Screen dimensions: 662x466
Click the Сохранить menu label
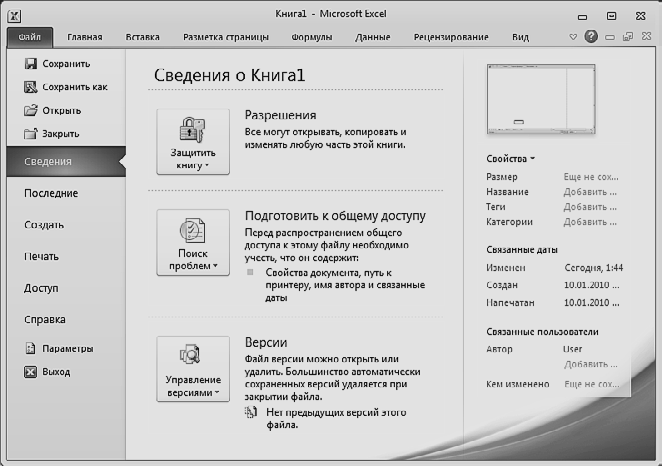66,64
